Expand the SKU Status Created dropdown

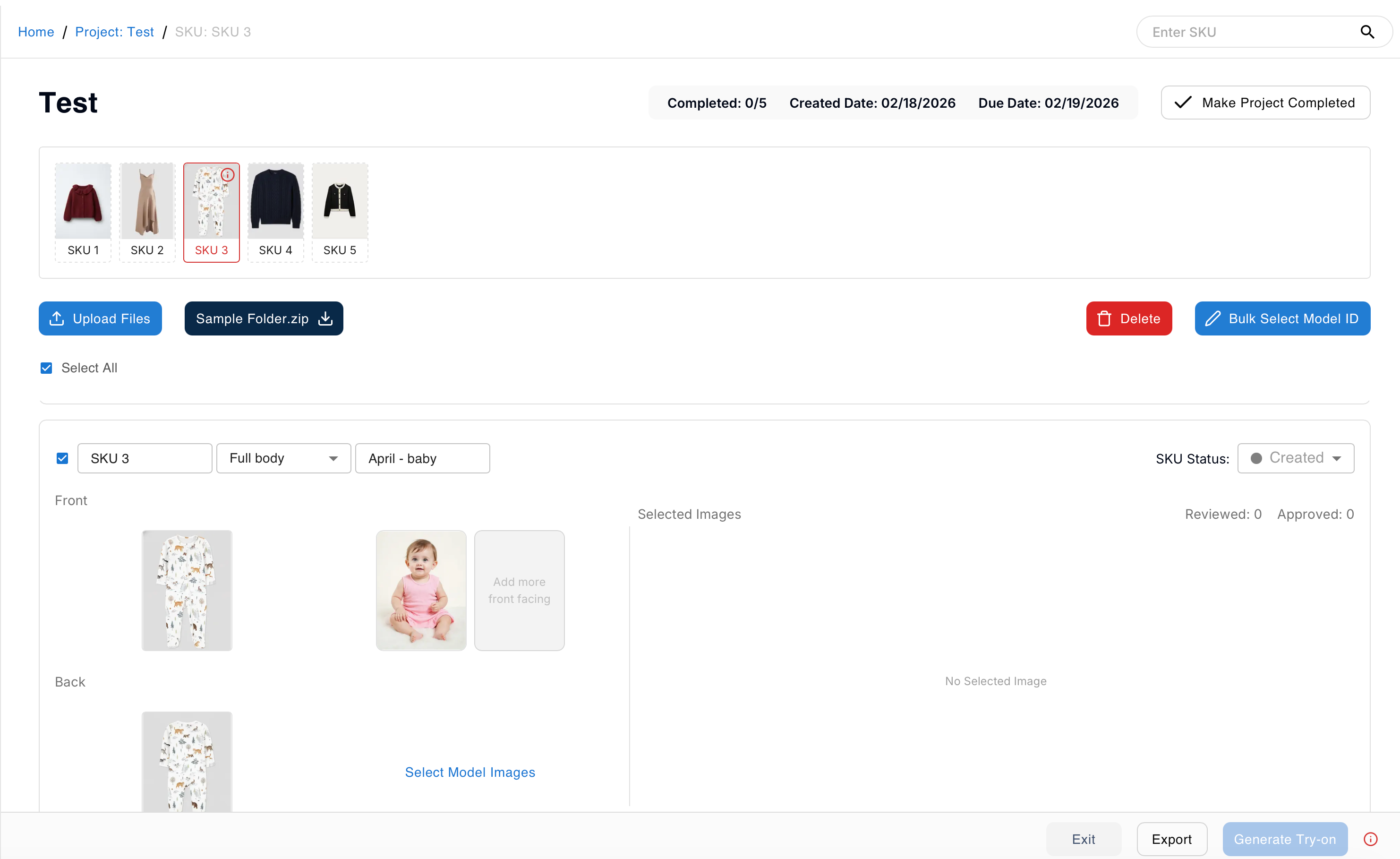click(1296, 458)
